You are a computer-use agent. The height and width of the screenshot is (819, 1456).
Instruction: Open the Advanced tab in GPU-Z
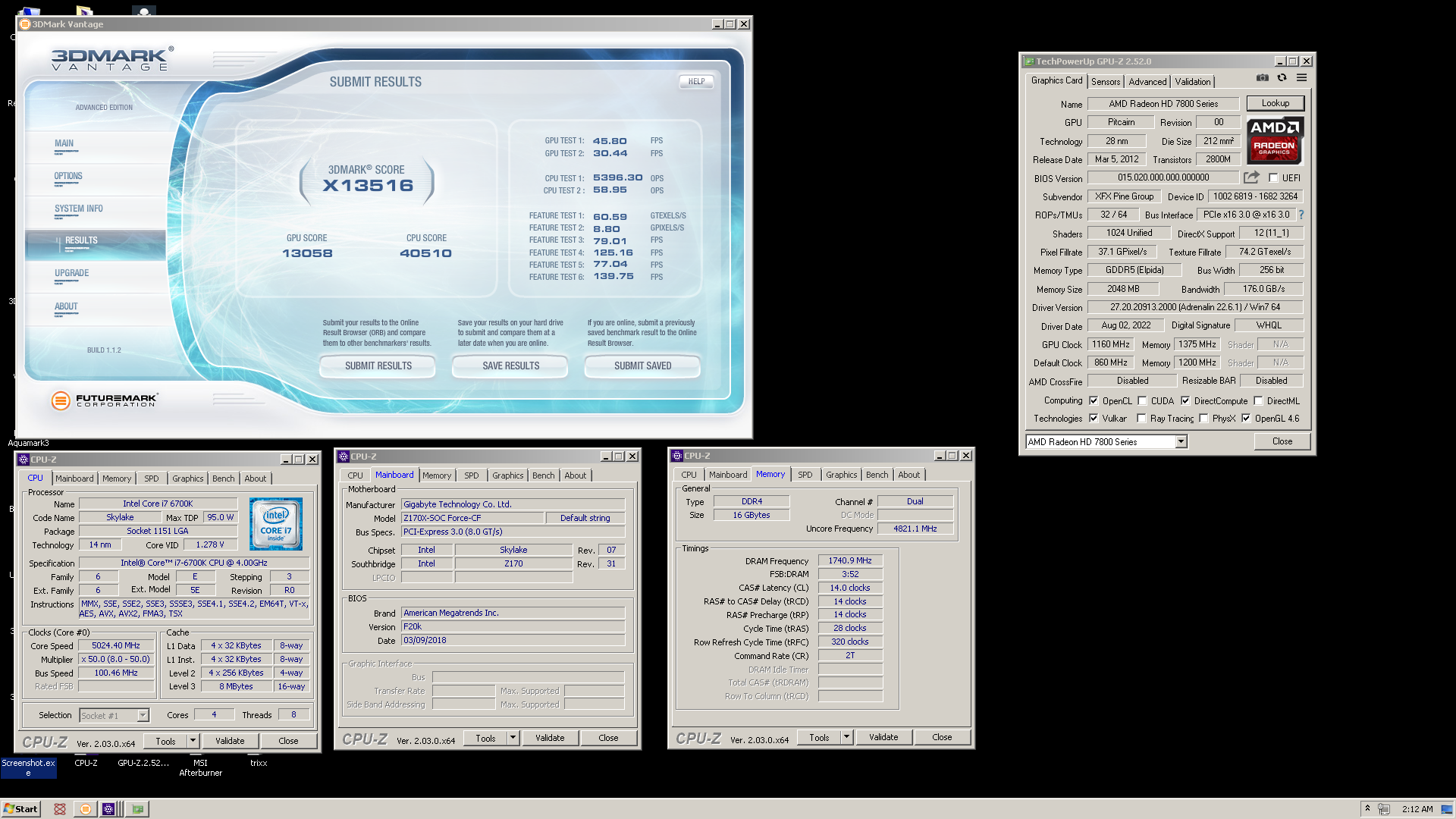(1147, 82)
